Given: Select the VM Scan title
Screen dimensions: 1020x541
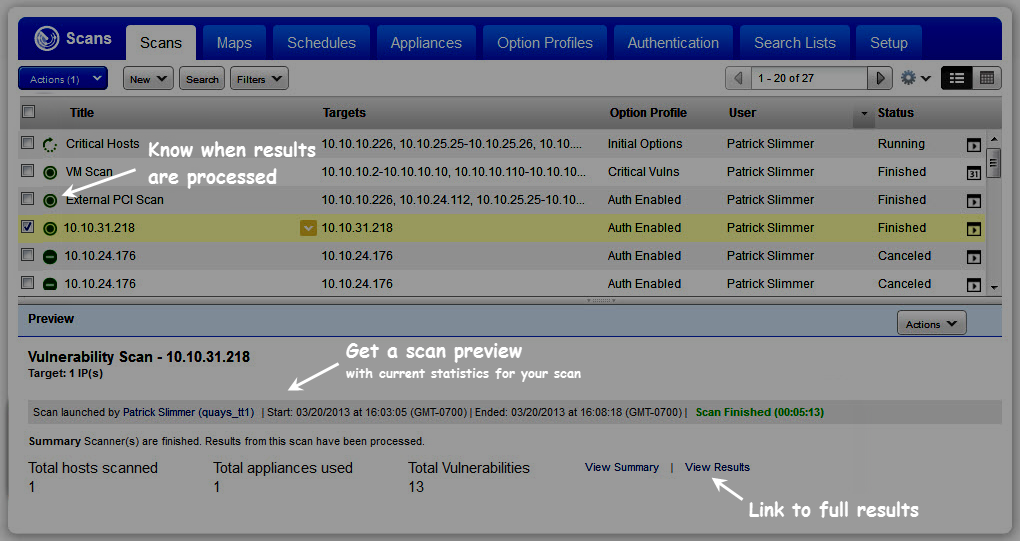Looking at the screenshot, I should (x=89, y=172).
